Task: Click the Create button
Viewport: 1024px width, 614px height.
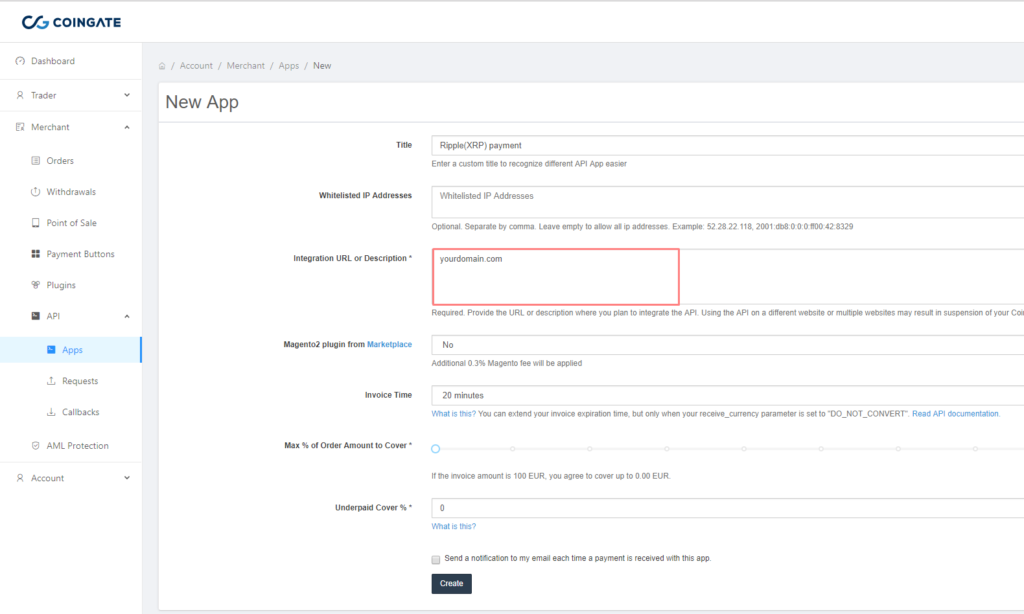Action: click(x=451, y=583)
